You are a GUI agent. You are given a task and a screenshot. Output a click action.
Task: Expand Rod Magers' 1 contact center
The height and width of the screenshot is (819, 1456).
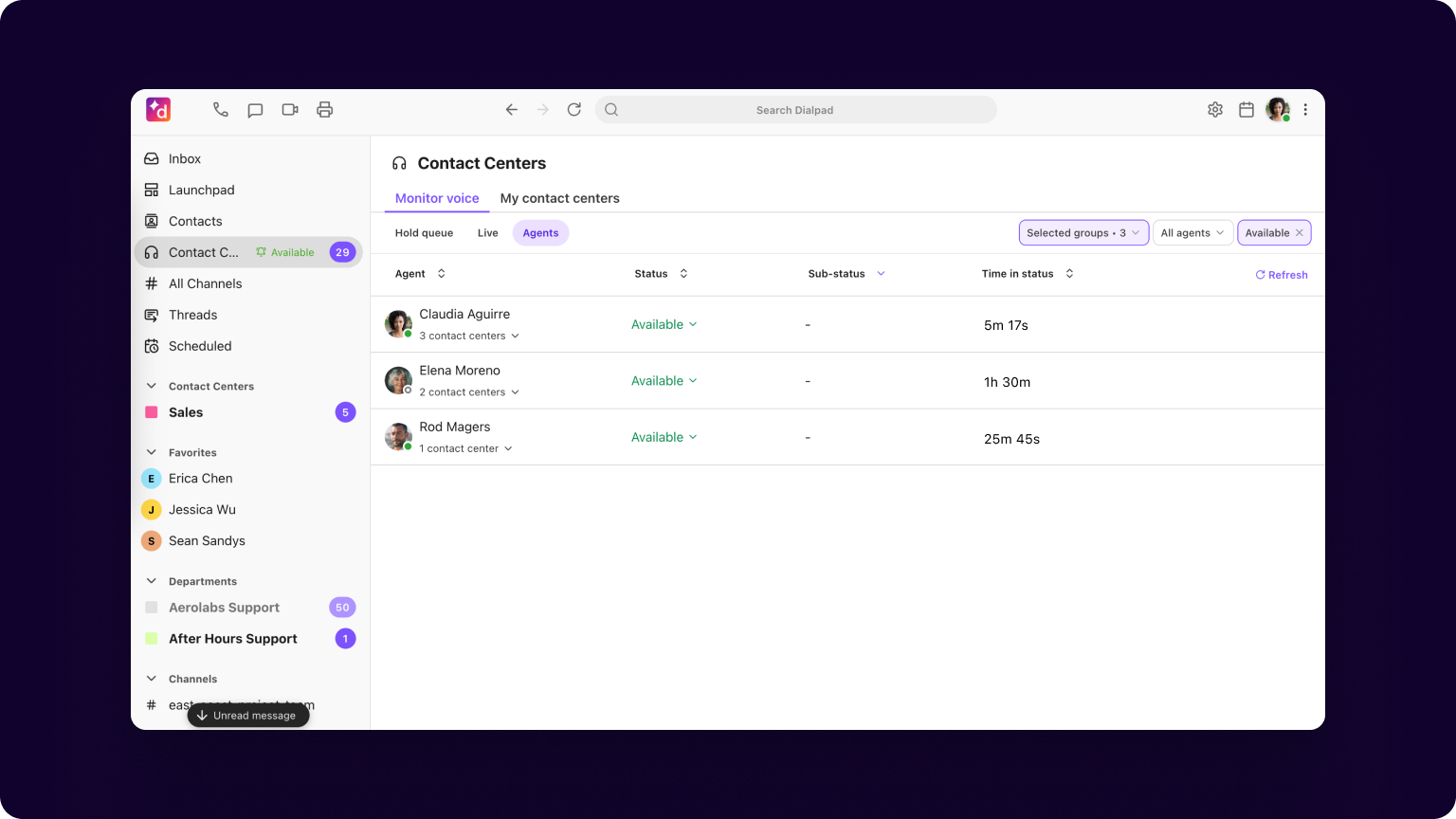click(465, 448)
